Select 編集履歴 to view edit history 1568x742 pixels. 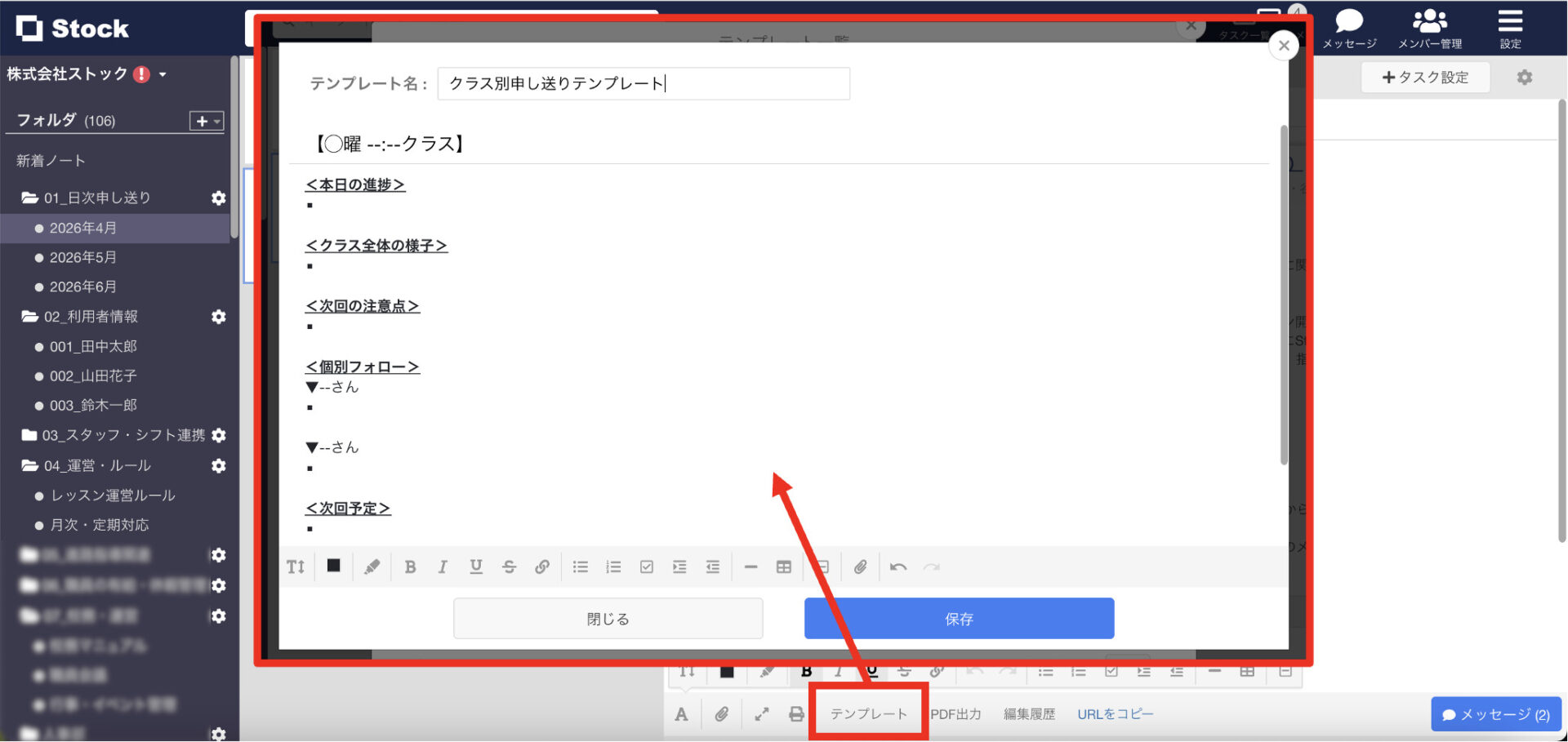(1029, 713)
